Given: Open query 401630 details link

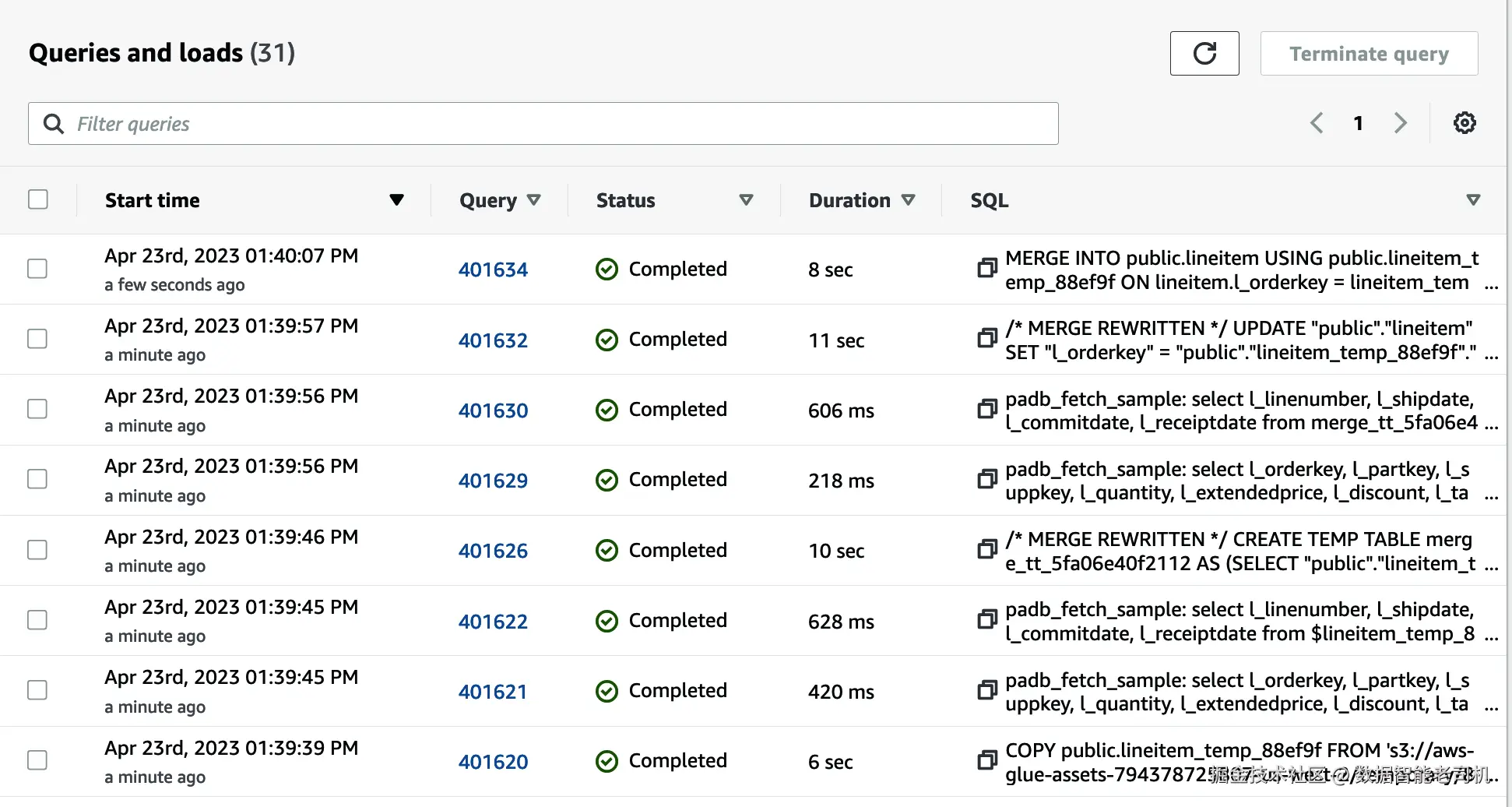Looking at the screenshot, I should point(493,411).
